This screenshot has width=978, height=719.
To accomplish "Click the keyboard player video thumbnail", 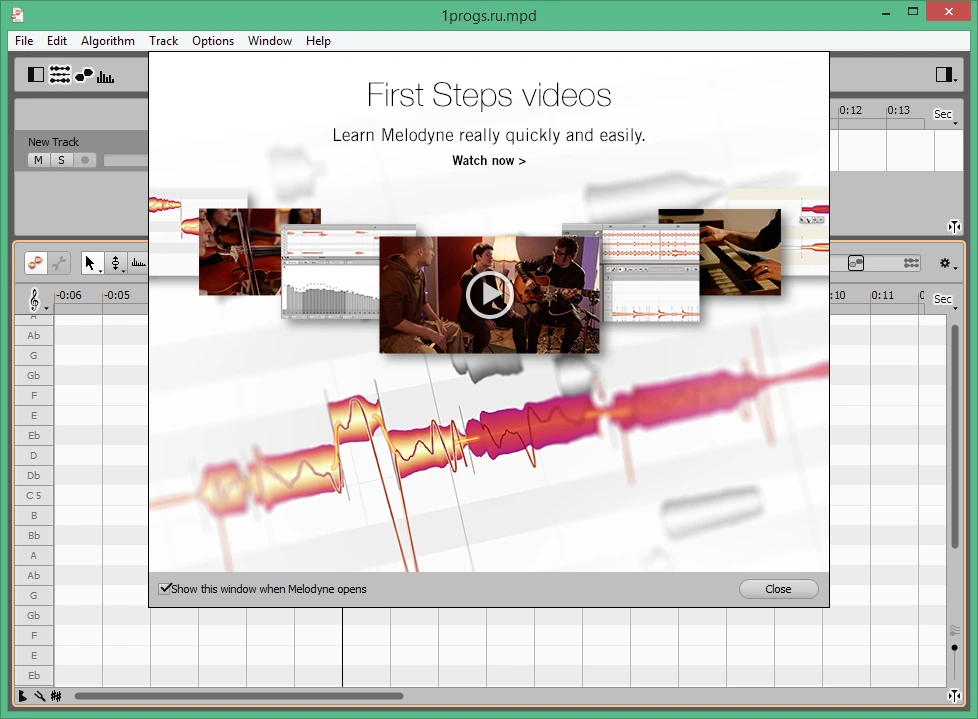I will pyautogui.click(x=740, y=252).
